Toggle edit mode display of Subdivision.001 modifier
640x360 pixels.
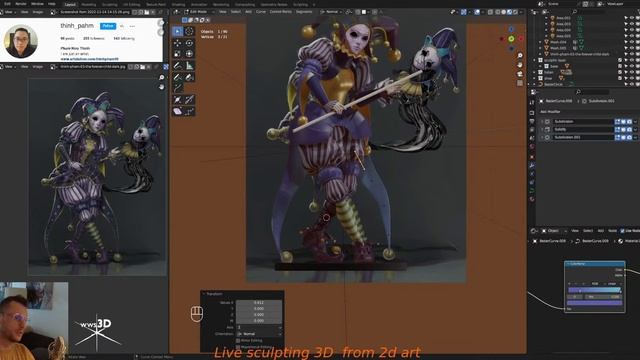coord(618,137)
